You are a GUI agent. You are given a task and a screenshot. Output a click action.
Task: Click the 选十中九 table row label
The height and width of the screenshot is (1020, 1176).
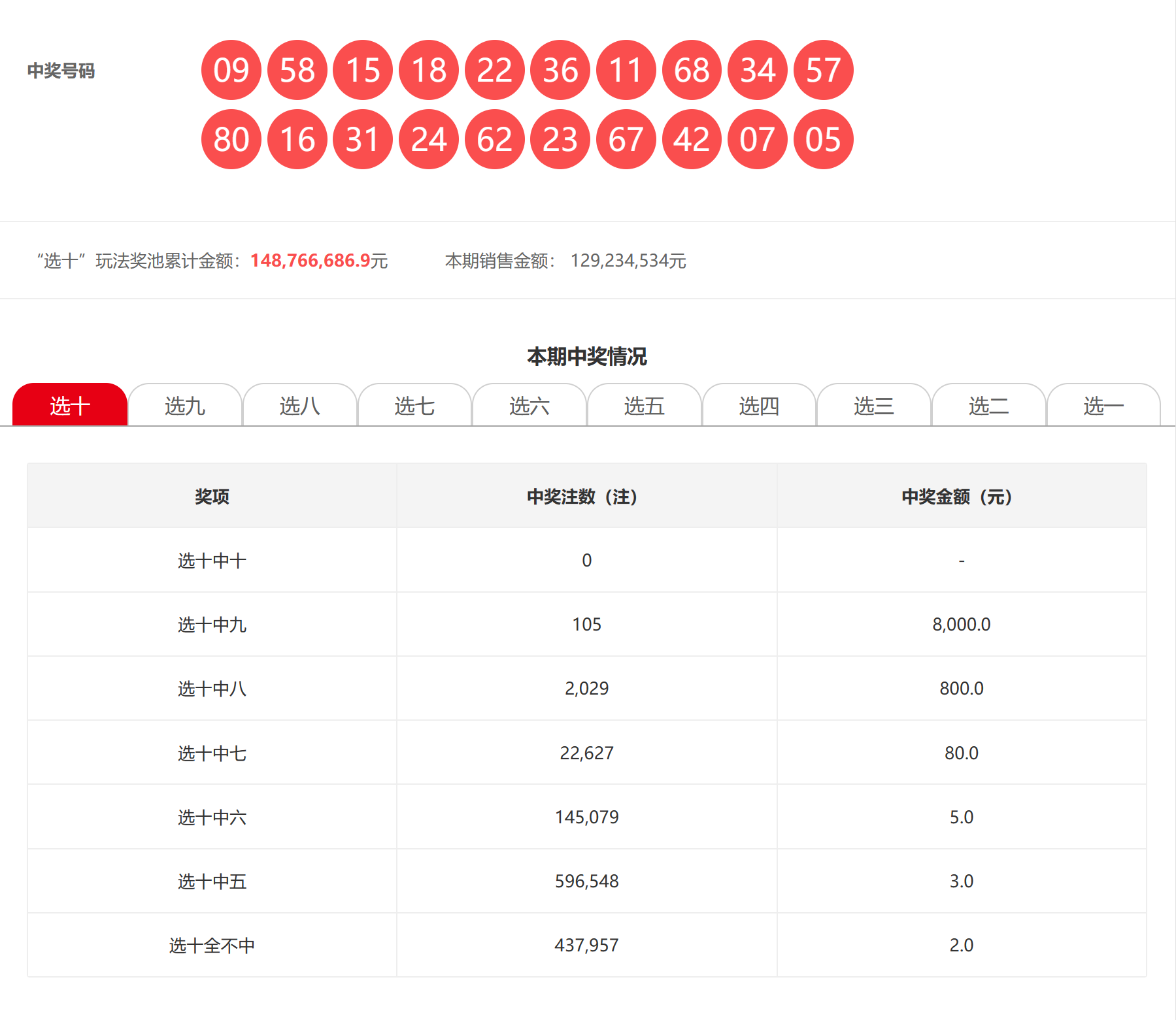(212, 625)
